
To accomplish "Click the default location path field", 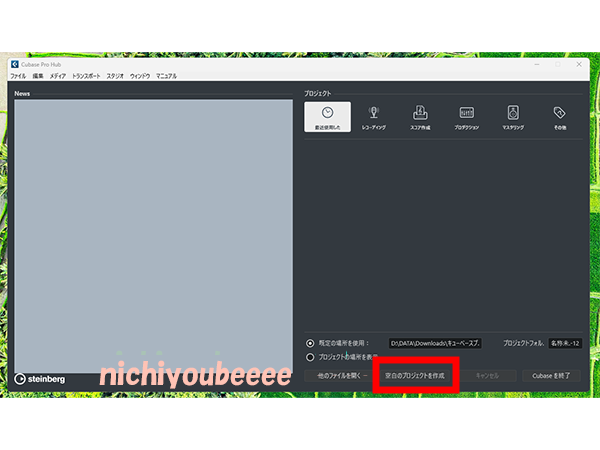I will (435, 342).
